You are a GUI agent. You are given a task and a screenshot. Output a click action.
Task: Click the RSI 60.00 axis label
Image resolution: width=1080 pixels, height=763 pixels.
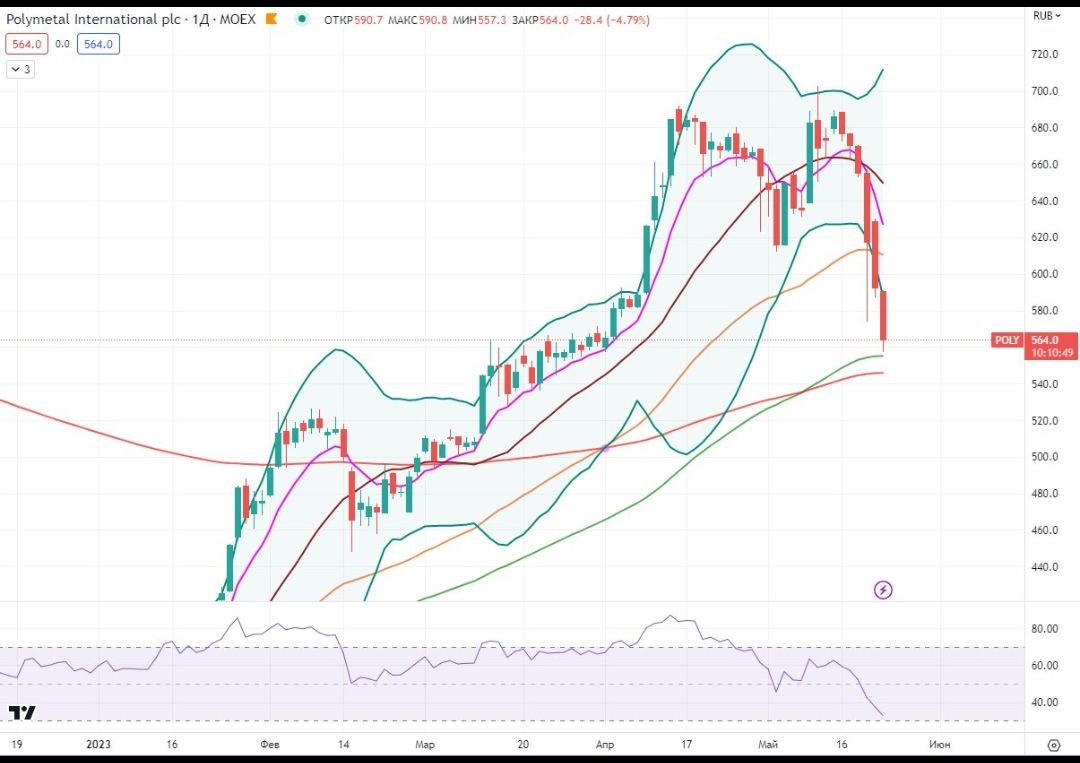[x=1045, y=665]
